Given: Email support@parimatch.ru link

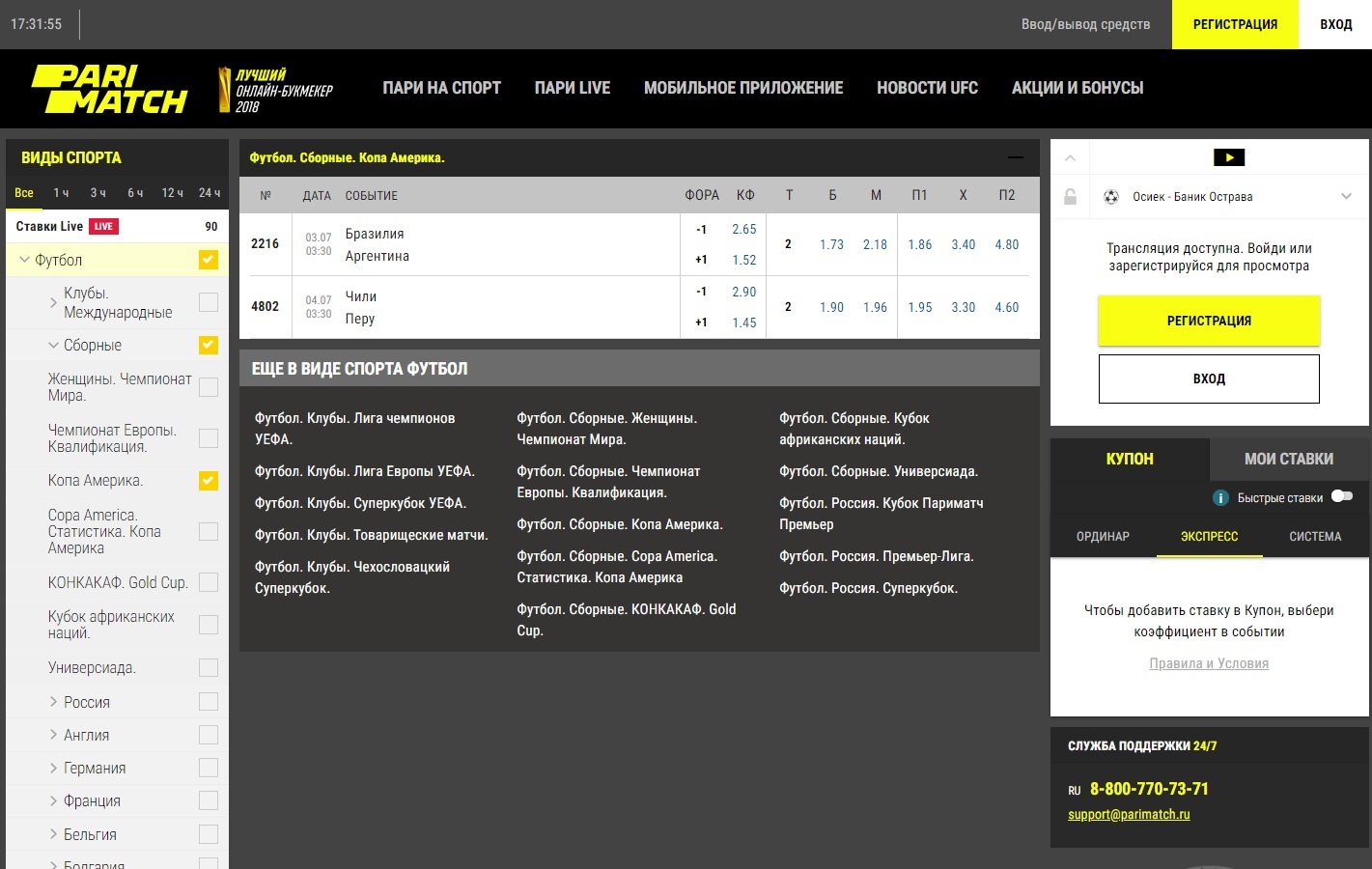Looking at the screenshot, I should (x=1129, y=814).
